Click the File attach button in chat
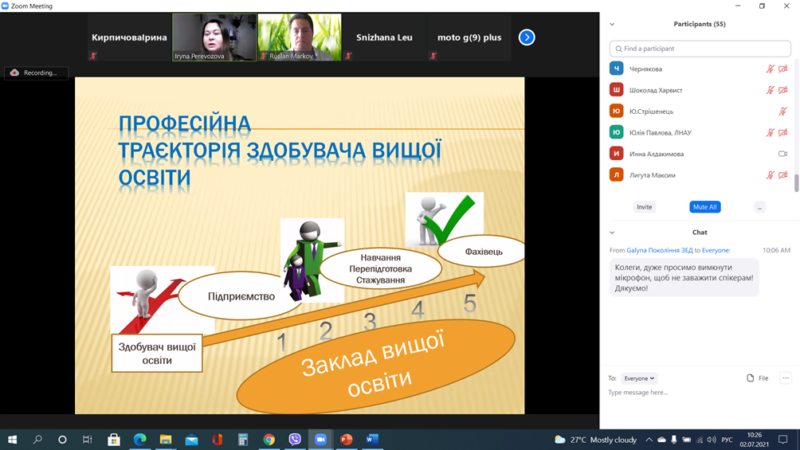Image resolution: width=800 pixels, height=450 pixels. (758, 378)
